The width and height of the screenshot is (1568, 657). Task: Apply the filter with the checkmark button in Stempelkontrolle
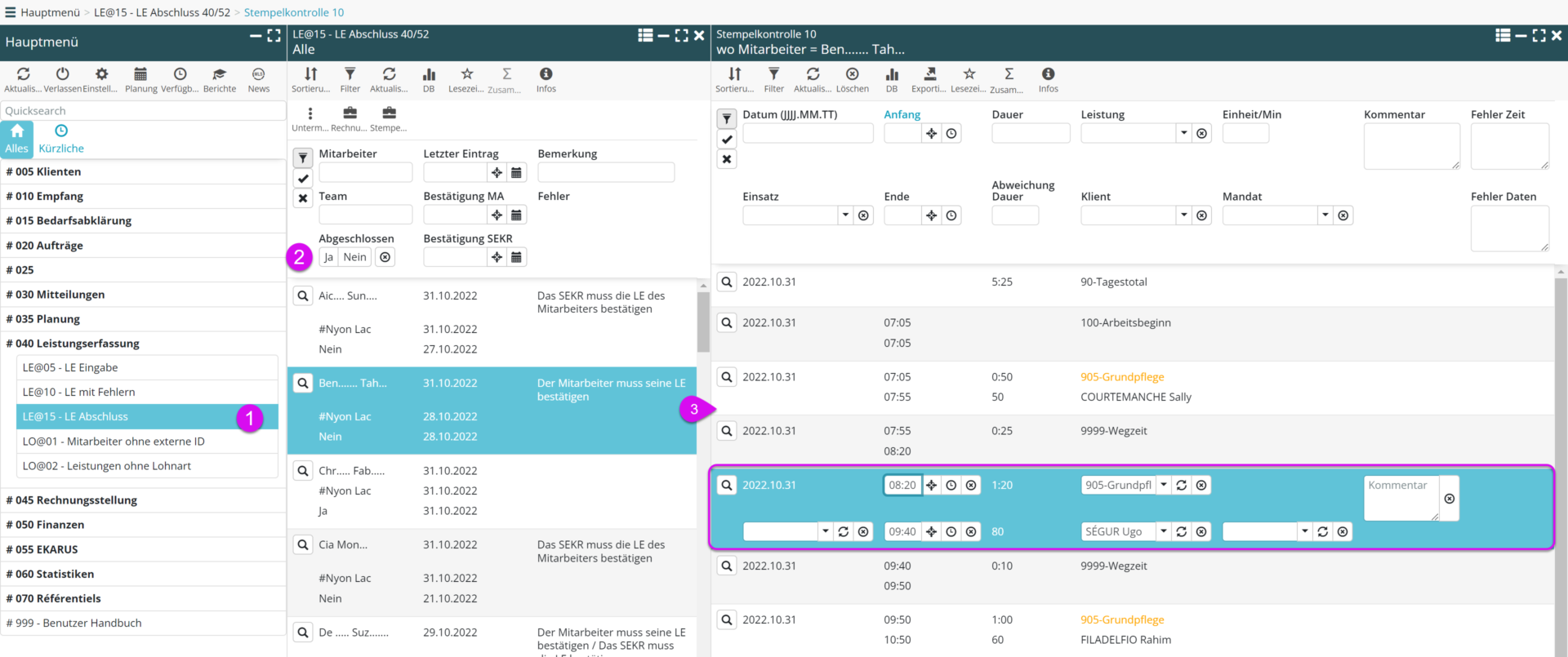(x=727, y=140)
